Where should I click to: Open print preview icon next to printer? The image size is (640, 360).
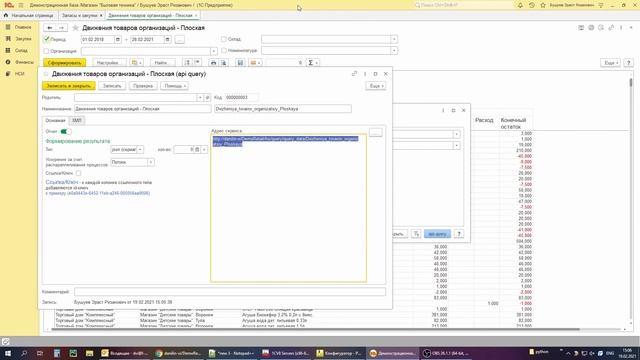pyautogui.click(x=224, y=63)
